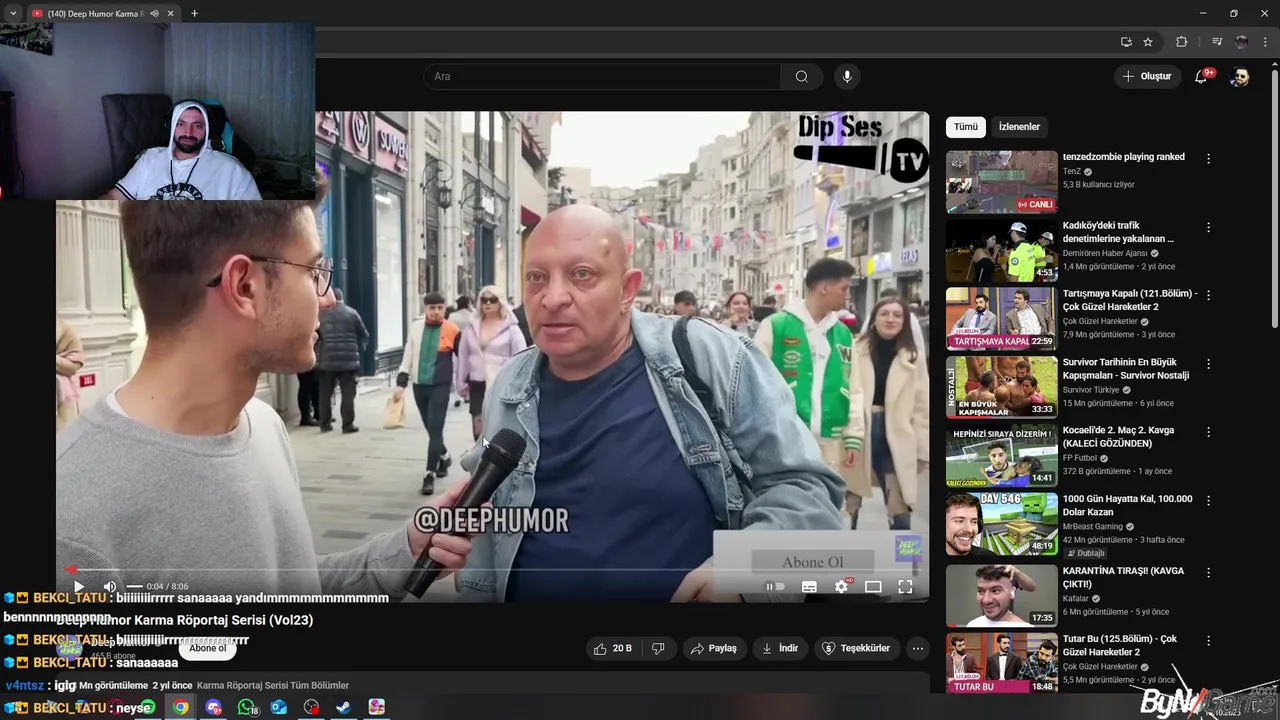Open the Kadıköy'deki trafik denetimlerine video title
Viewport: 1280px width, 720px height.
[x=1118, y=232]
